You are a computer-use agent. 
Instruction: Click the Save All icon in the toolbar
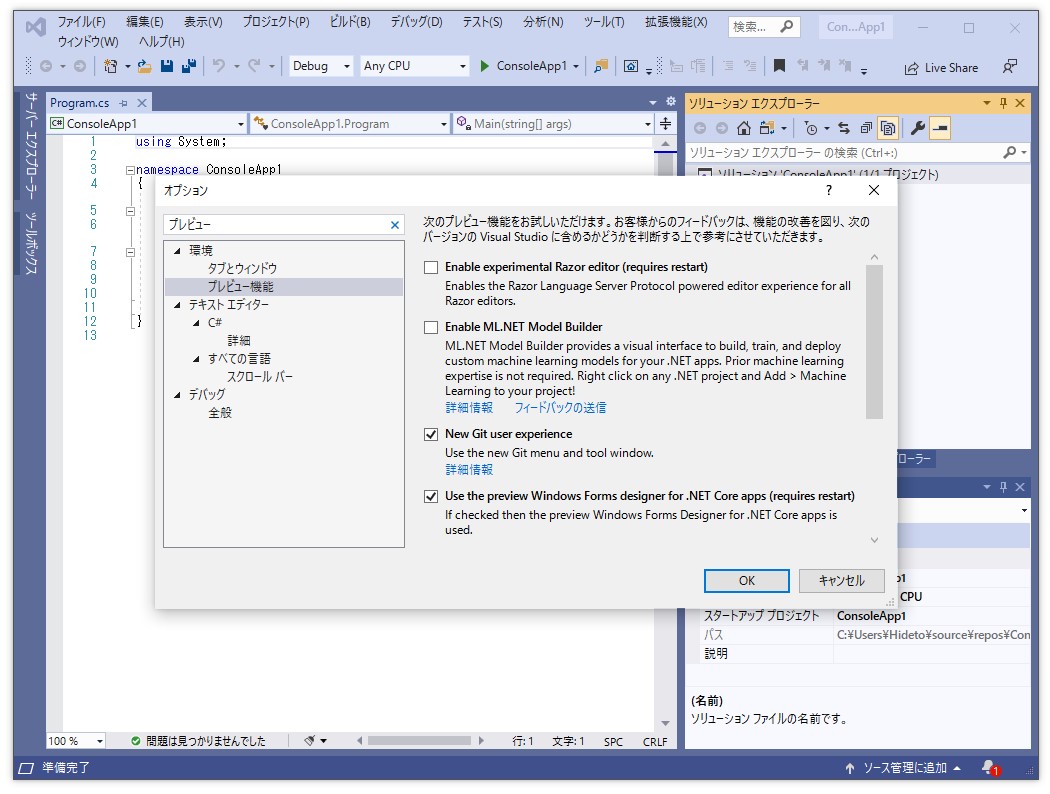pyautogui.click(x=189, y=66)
